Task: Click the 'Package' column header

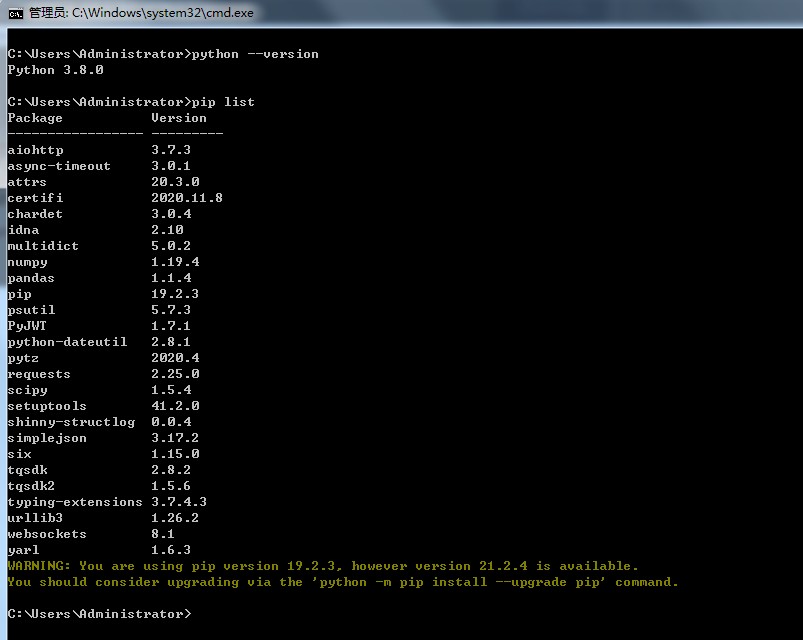Action: (35, 118)
